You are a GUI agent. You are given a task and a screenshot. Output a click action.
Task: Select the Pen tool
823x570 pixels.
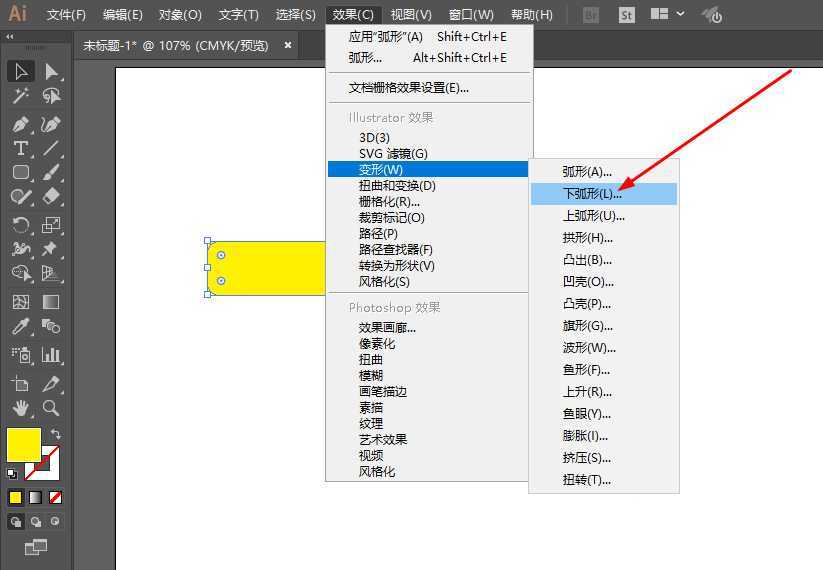21,124
